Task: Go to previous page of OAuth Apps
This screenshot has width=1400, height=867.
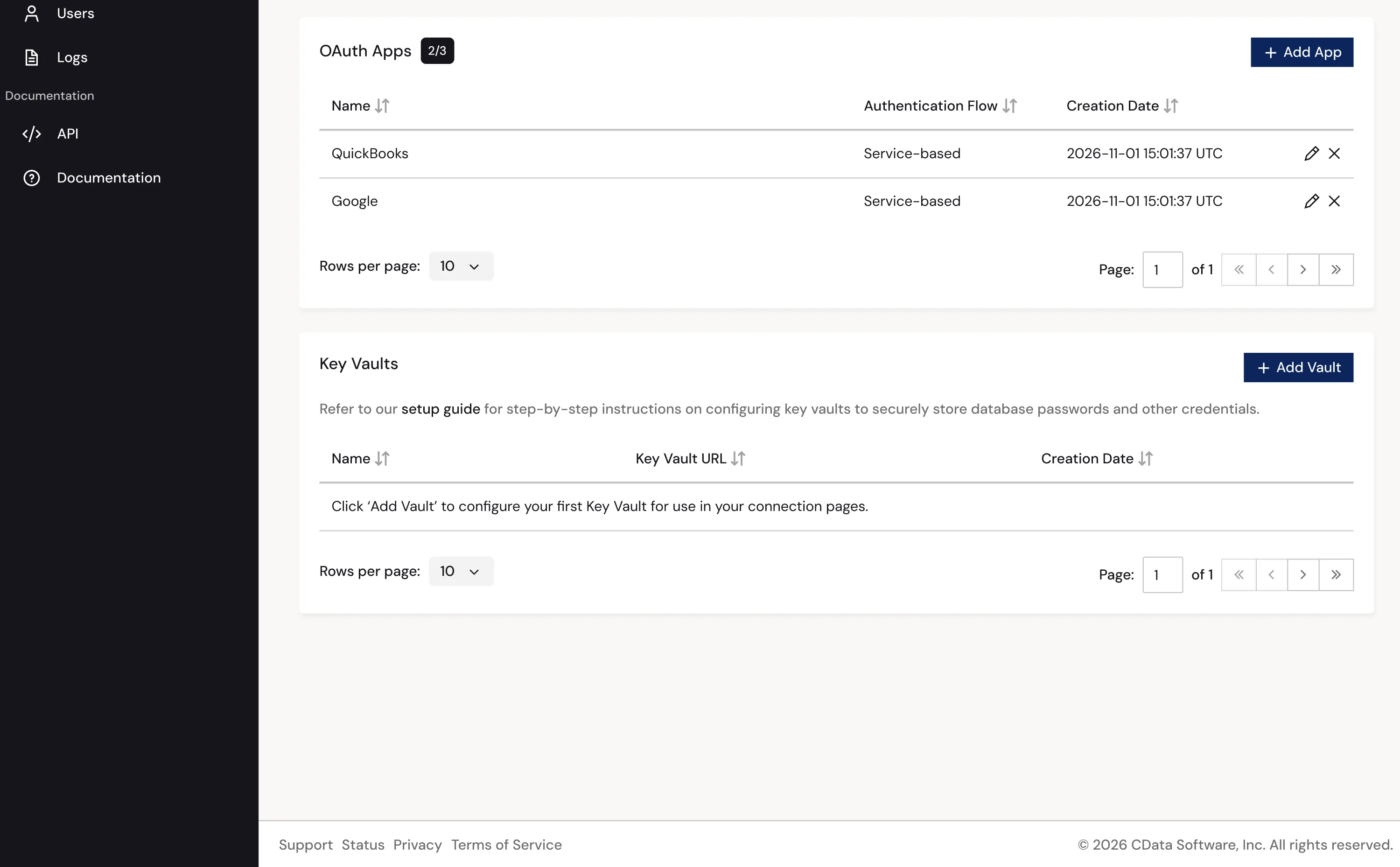Action: click(x=1271, y=270)
